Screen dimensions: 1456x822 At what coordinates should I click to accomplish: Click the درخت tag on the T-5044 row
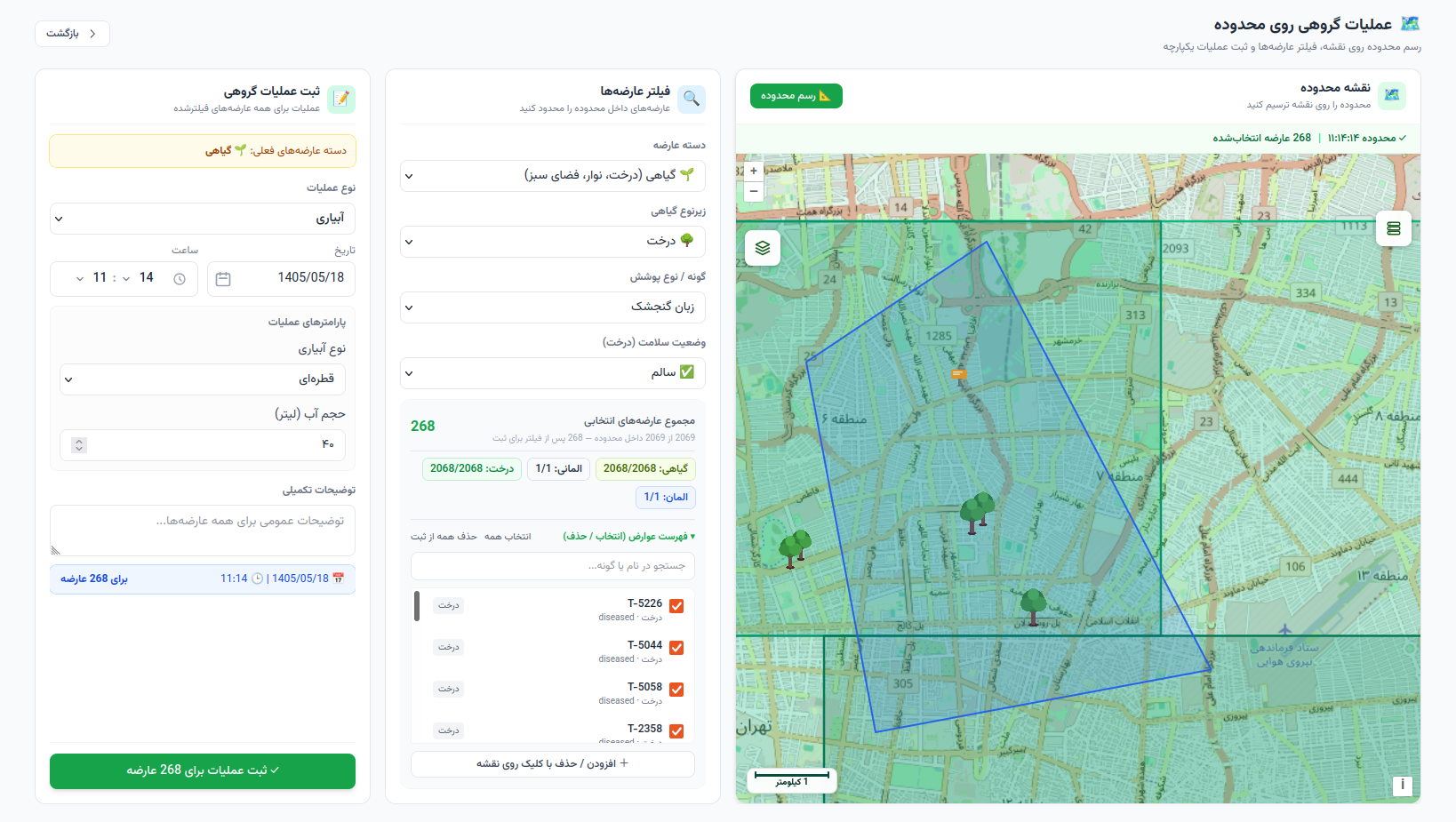(449, 648)
